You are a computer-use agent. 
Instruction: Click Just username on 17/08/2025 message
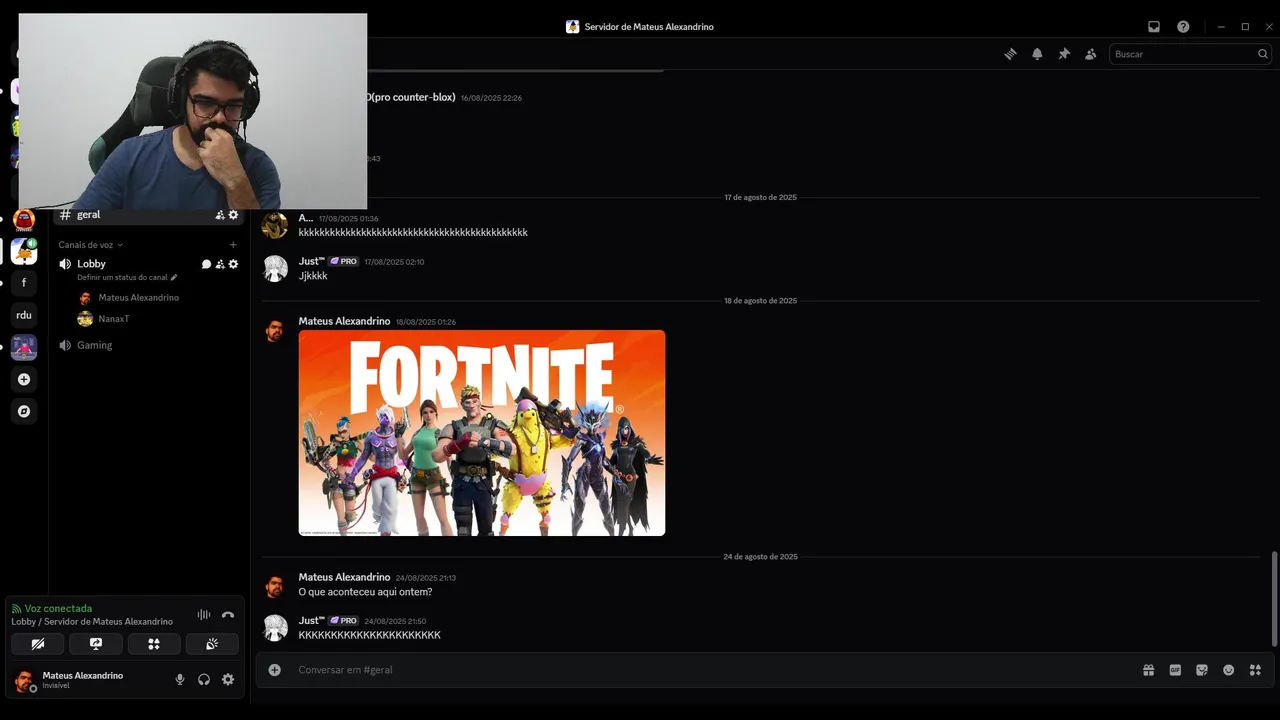[311, 261]
